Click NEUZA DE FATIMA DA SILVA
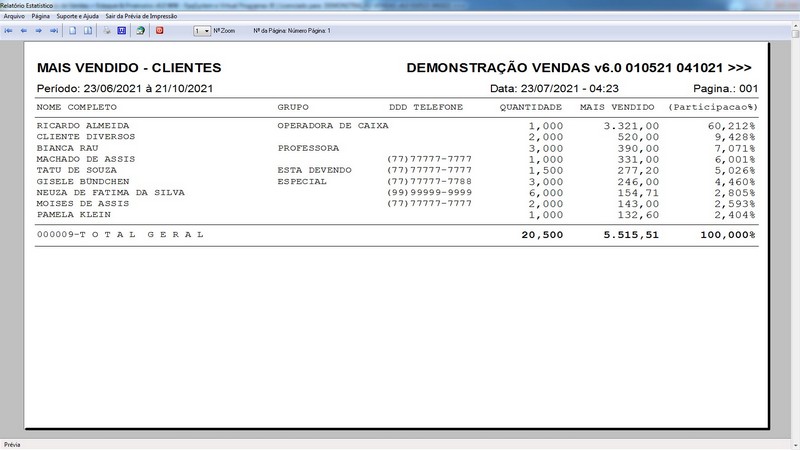This screenshot has width=800, height=450. tap(111, 193)
